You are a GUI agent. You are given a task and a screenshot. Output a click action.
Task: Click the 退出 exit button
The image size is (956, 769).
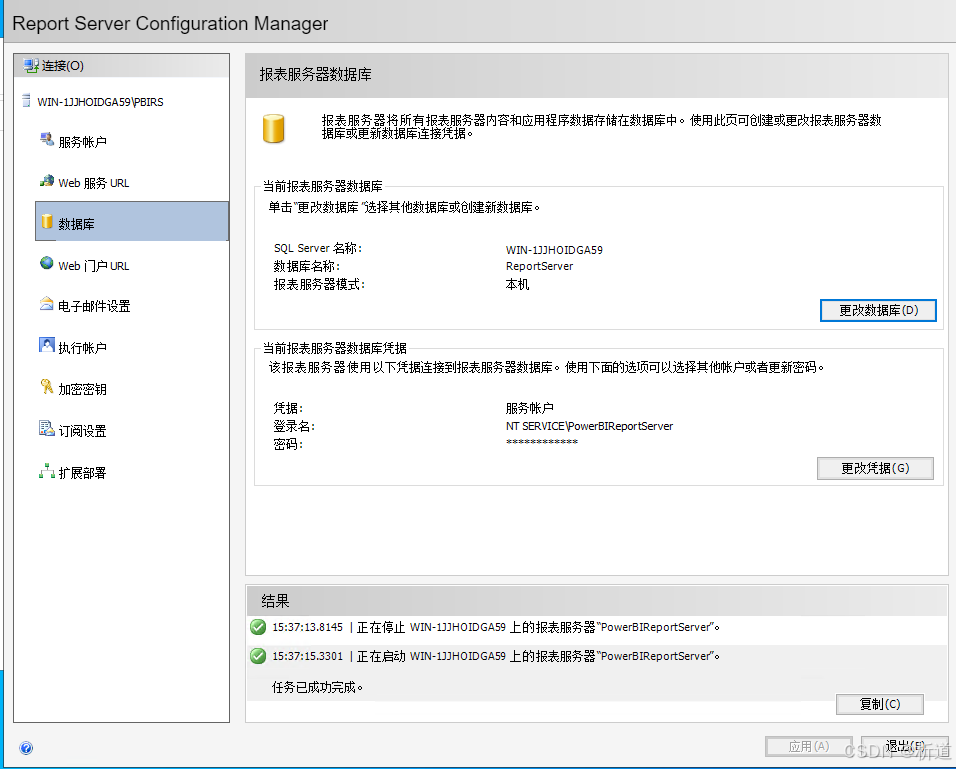coord(903,747)
